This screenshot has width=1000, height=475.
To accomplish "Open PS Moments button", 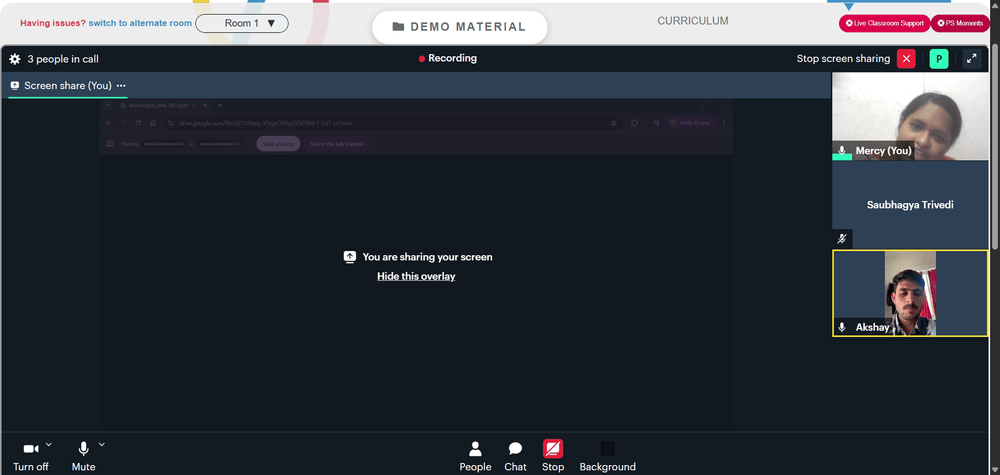I will point(960,23).
